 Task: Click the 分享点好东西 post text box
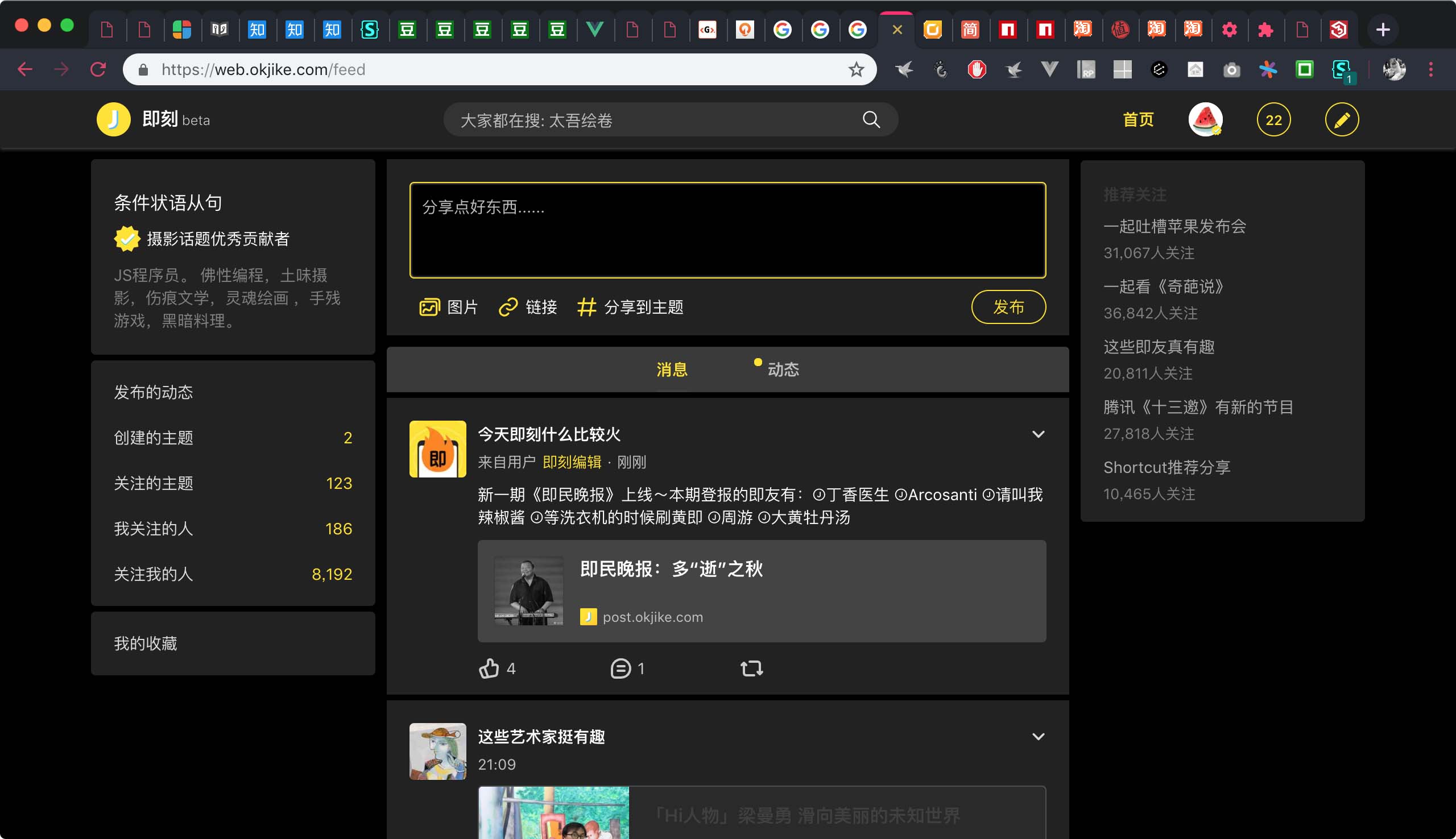tap(727, 230)
